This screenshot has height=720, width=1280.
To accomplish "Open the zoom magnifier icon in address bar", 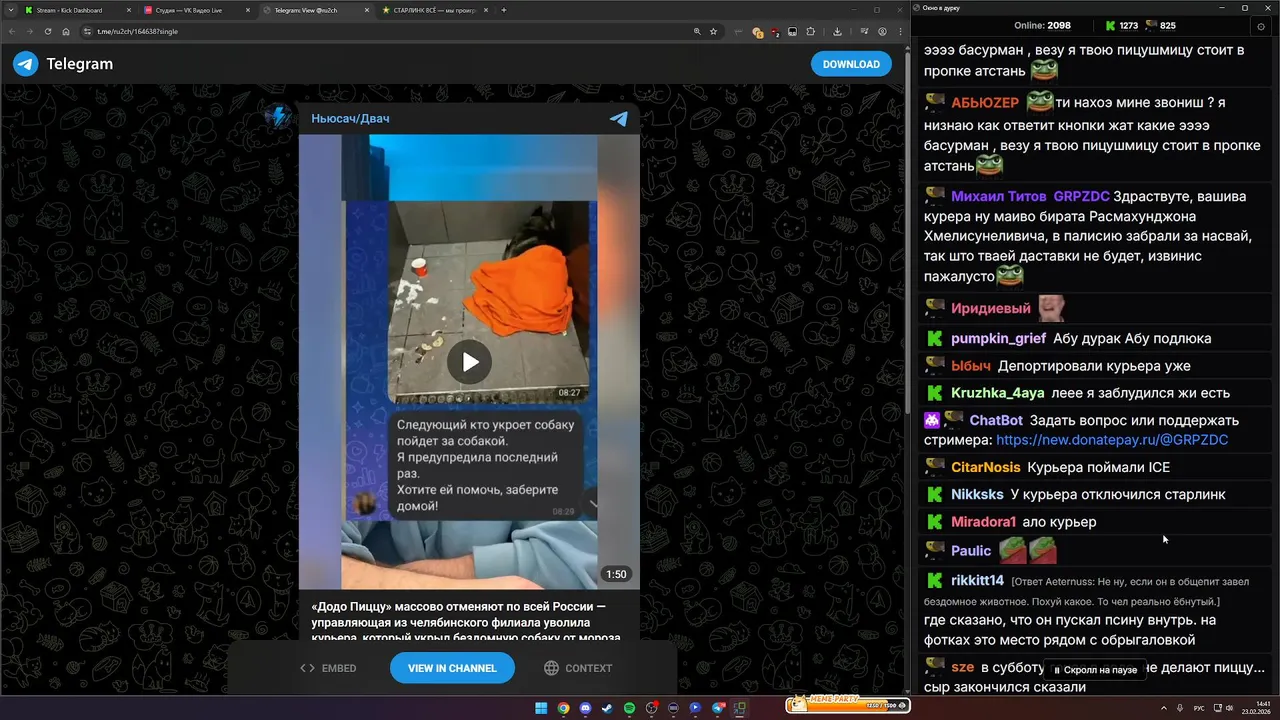I will pyautogui.click(x=696, y=31).
